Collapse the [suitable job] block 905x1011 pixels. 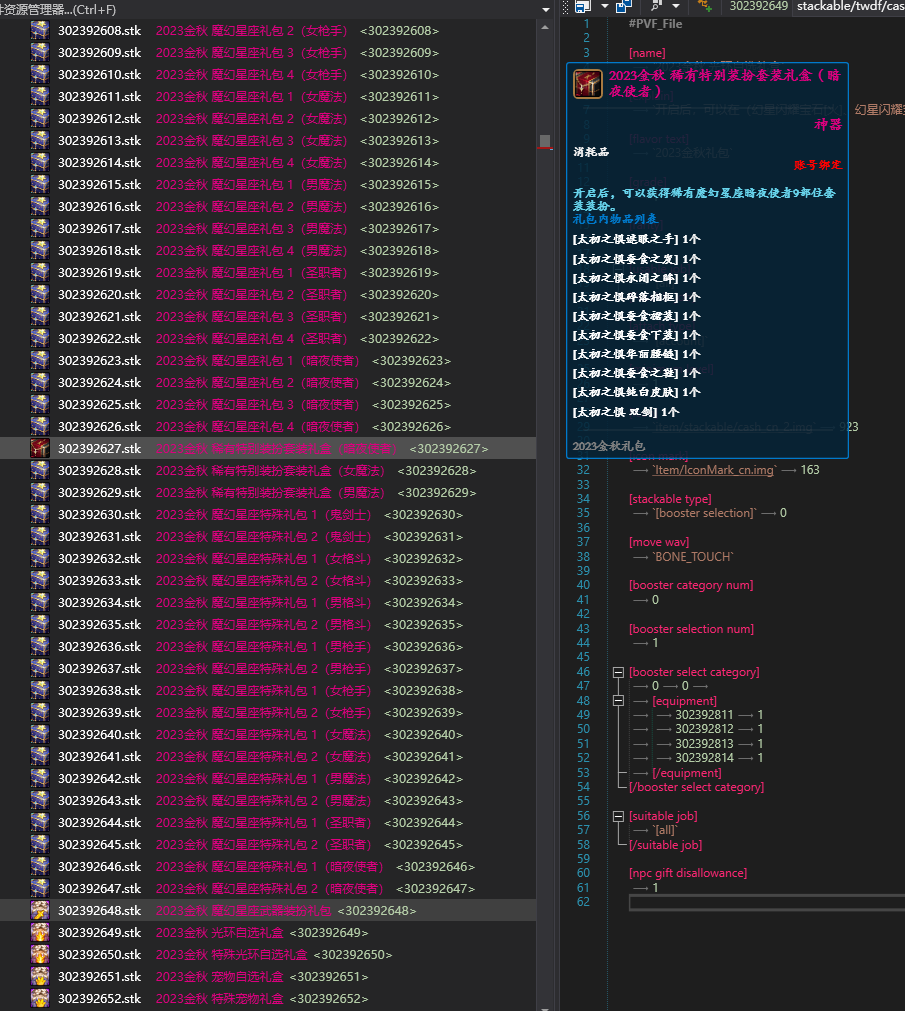pyautogui.click(x=617, y=816)
